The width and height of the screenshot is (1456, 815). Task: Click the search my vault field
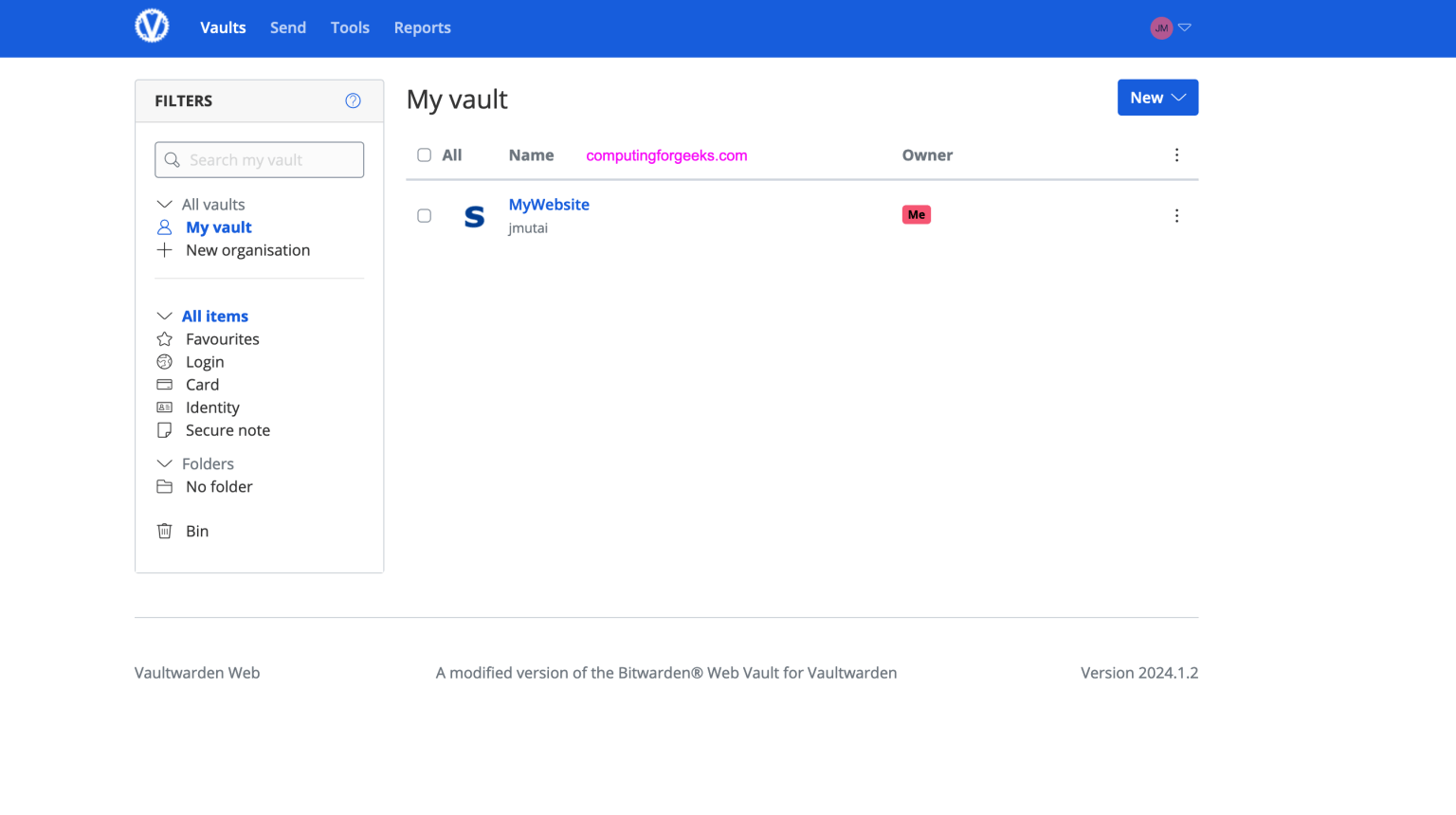click(259, 159)
